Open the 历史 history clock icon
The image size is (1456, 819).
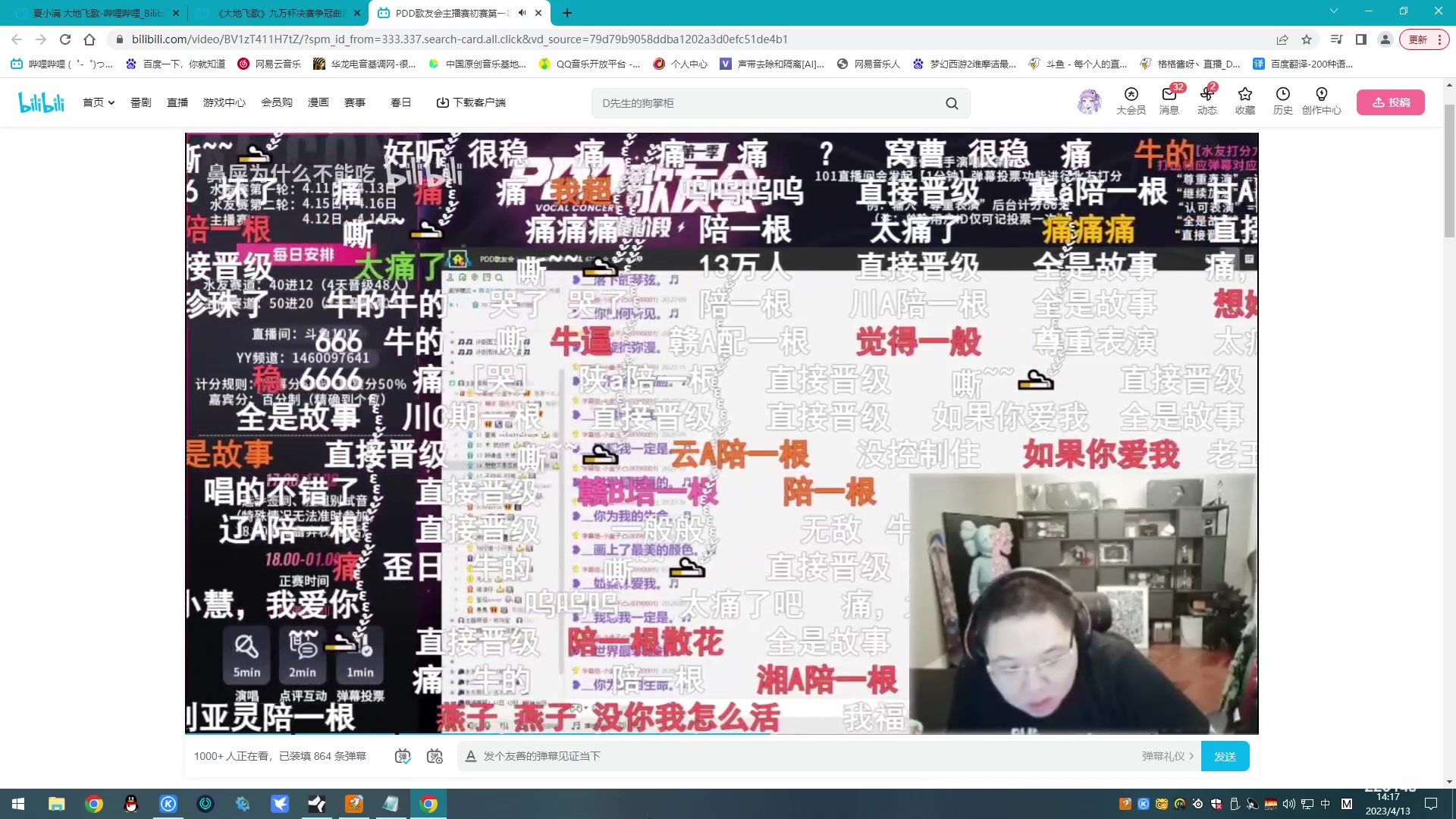(1282, 101)
